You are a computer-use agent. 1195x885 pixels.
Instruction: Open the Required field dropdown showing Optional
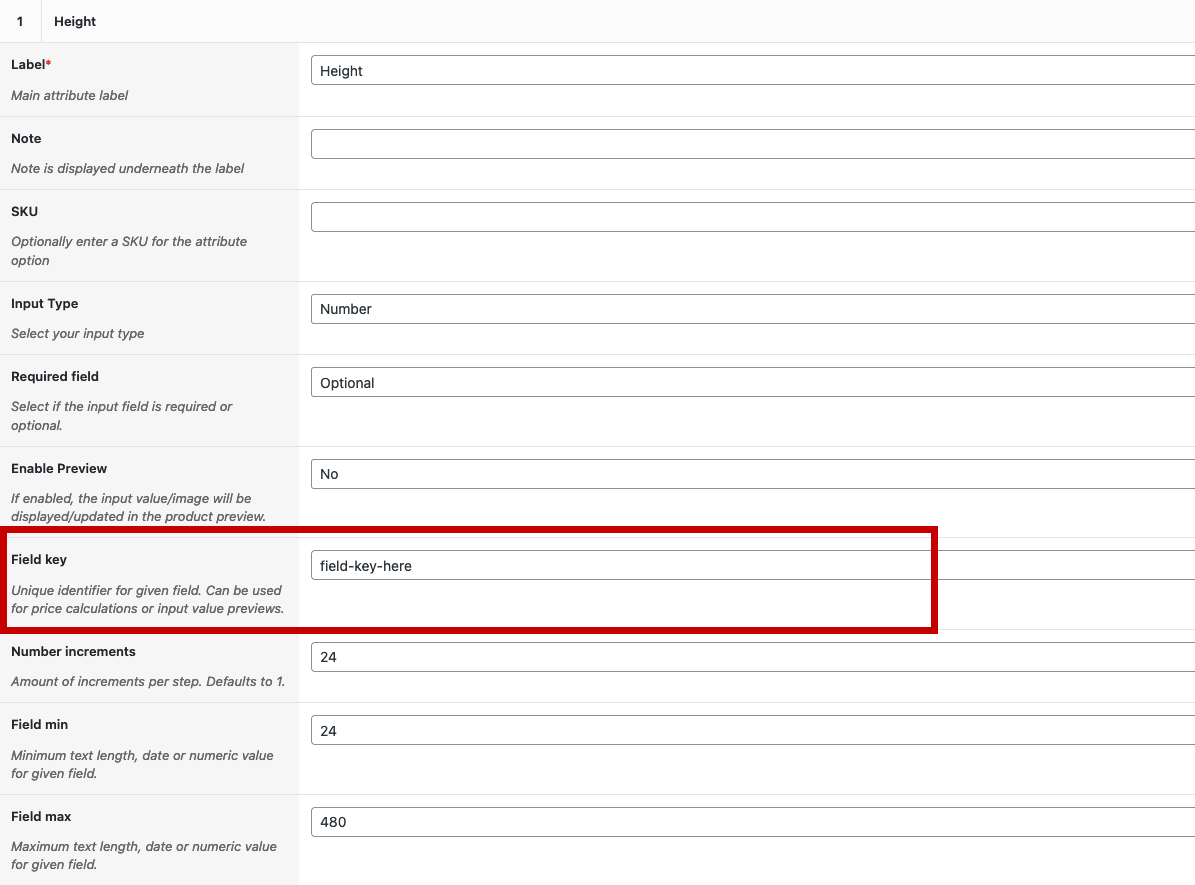point(750,383)
